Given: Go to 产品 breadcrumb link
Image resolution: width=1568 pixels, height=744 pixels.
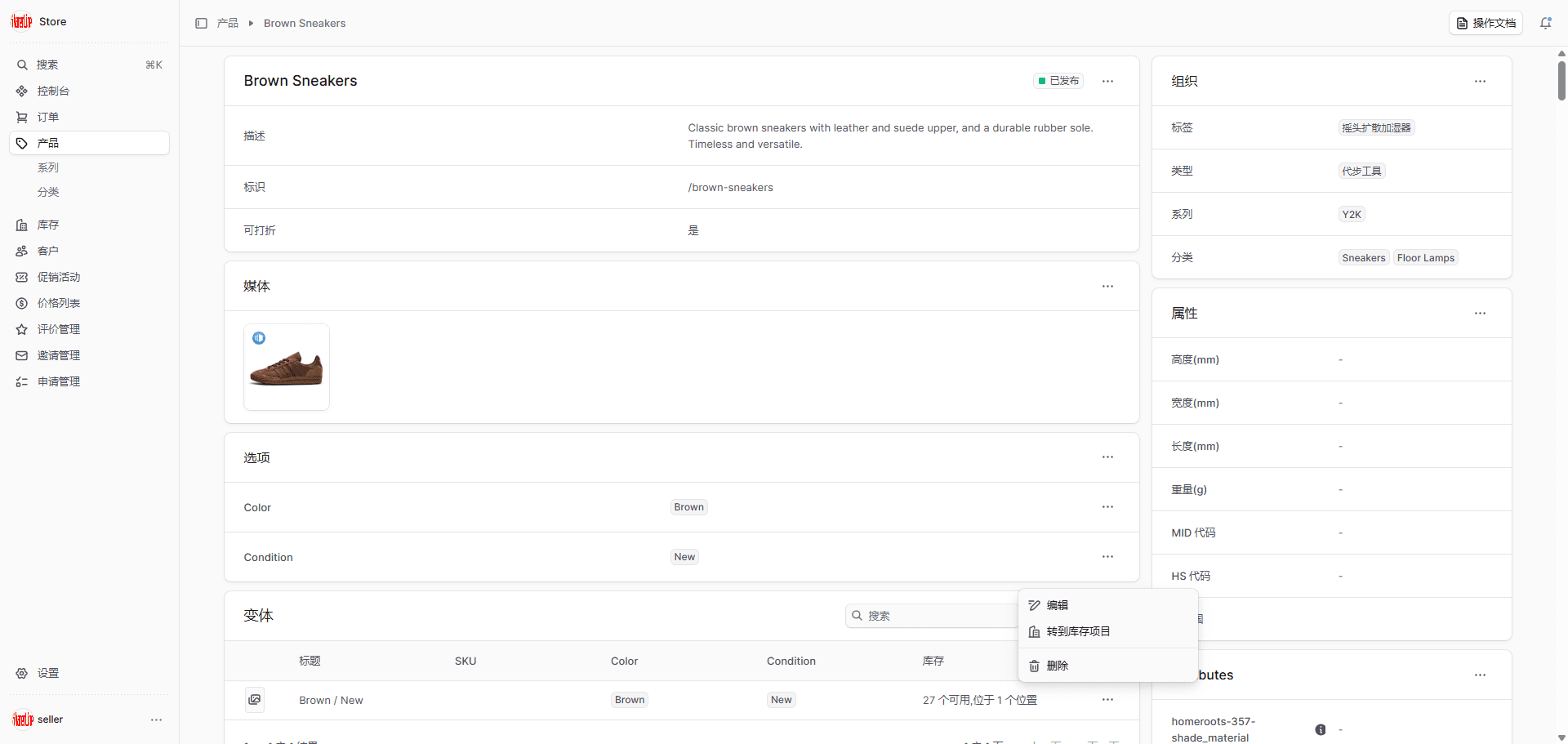Looking at the screenshot, I should 228,24.
